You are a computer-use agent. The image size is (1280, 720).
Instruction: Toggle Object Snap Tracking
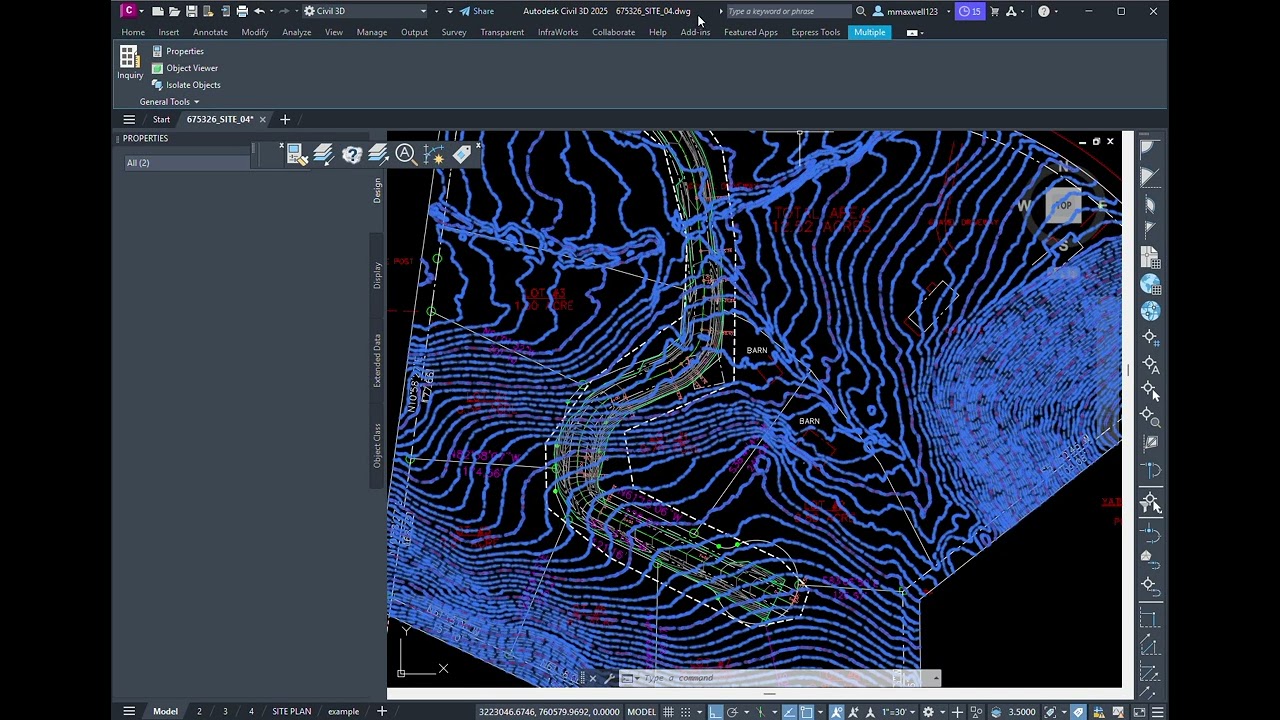tap(789, 712)
